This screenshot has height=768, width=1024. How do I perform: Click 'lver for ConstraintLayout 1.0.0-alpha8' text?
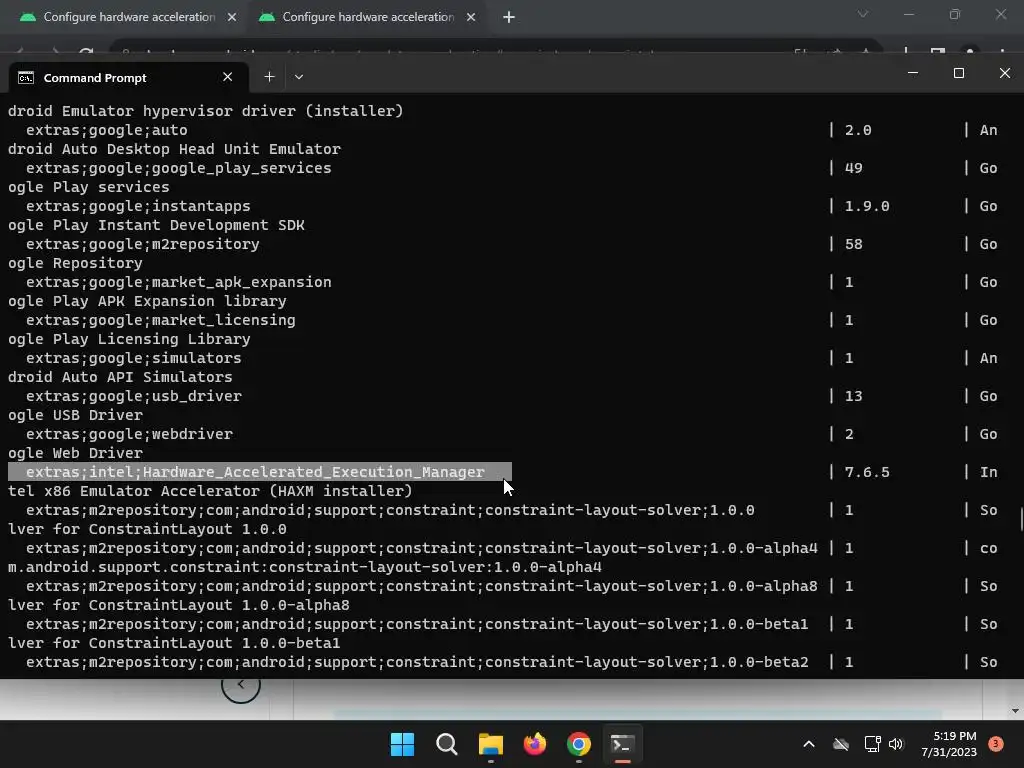click(x=178, y=605)
